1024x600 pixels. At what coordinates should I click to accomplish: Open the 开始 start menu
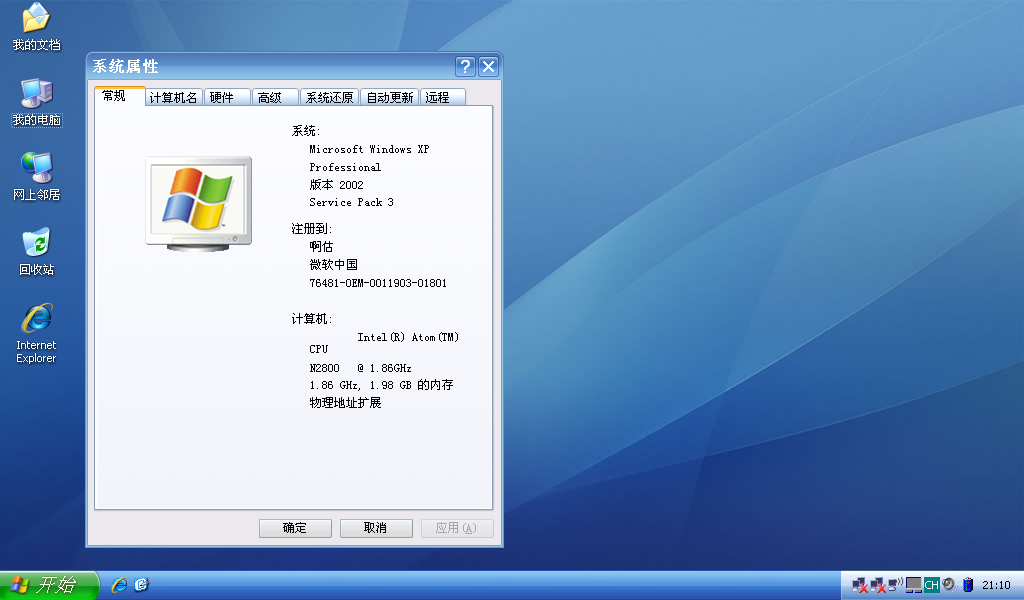[48, 585]
